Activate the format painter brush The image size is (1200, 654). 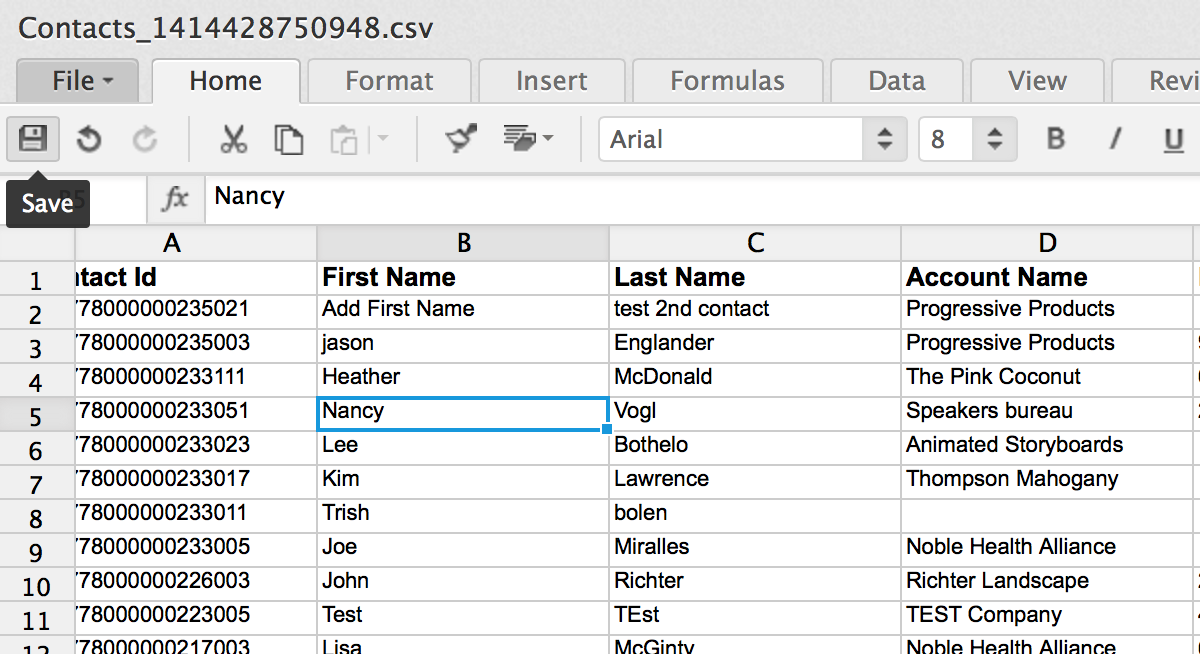(x=461, y=139)
